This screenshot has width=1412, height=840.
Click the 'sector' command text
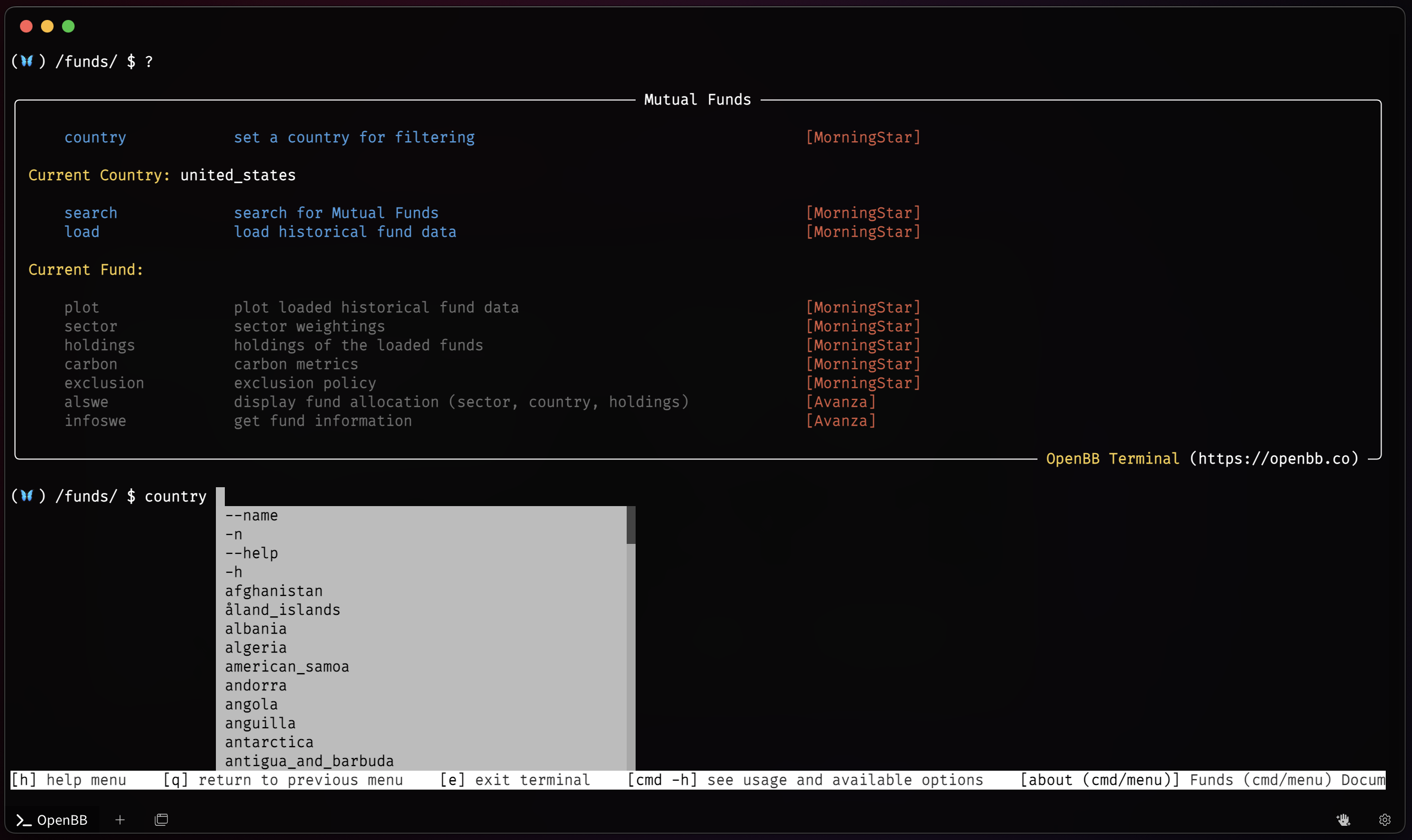91,327
